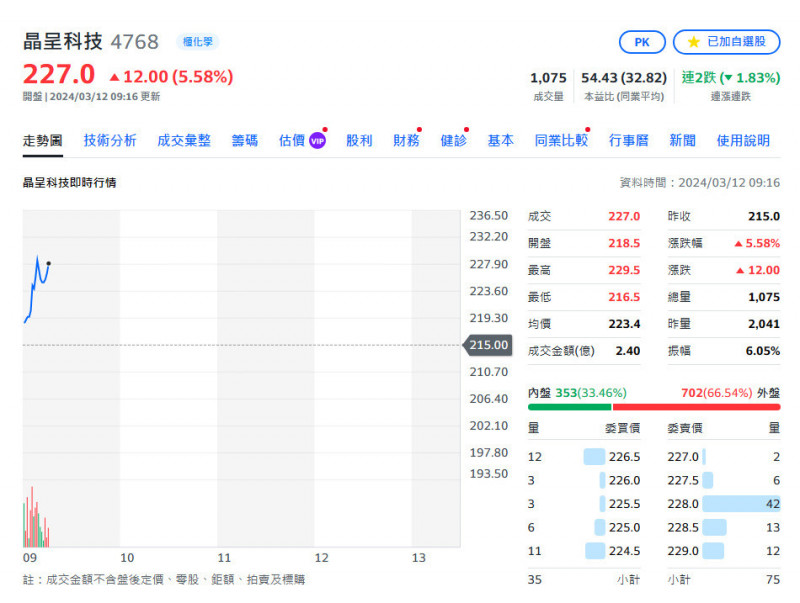
Task: Click the bid price 226.5
Action: click(x=624, y=457)
